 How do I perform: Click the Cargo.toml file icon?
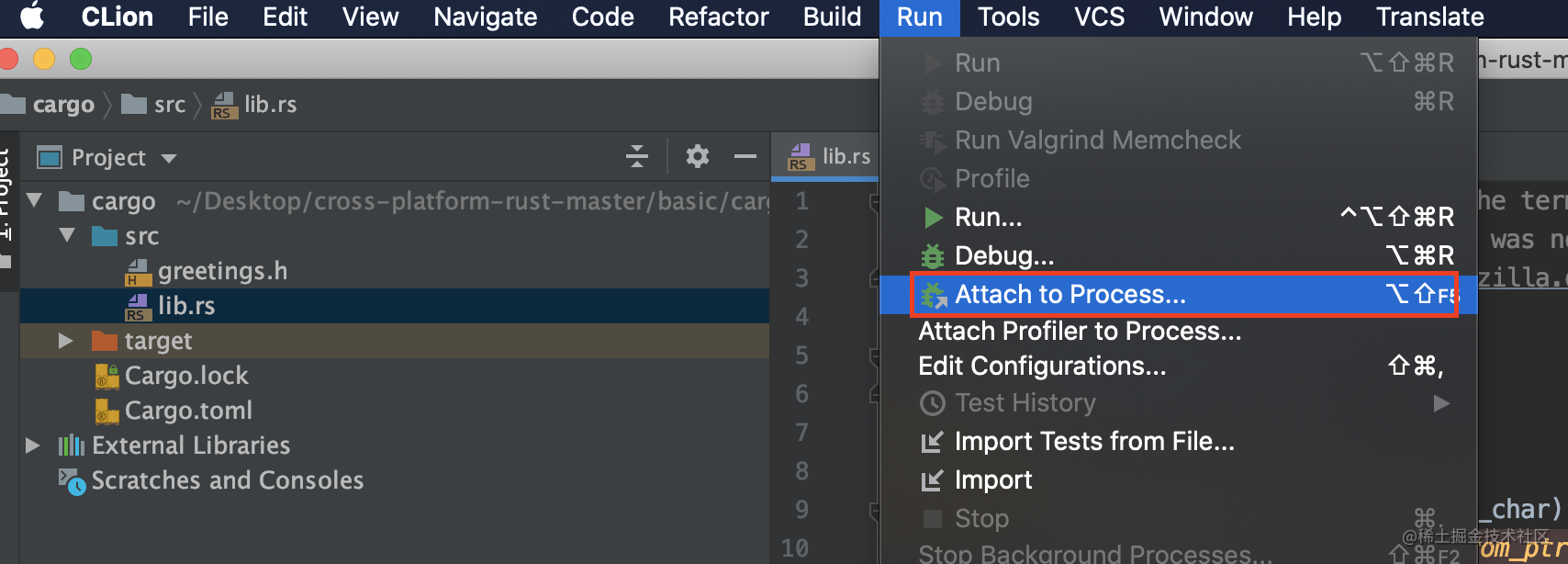(107, 411)
